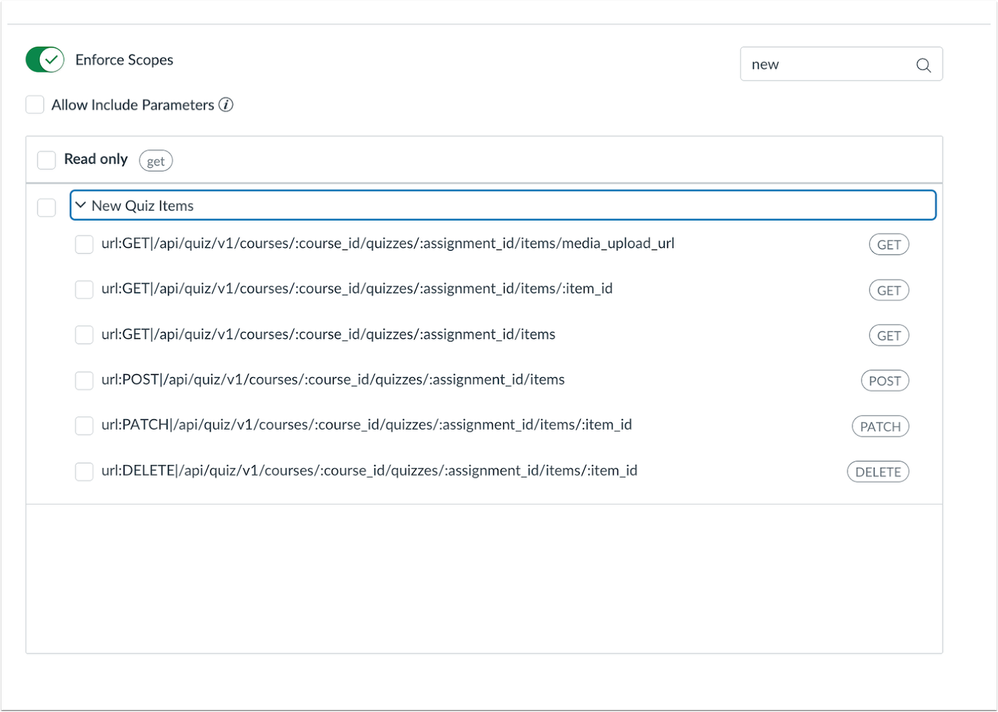The height and width of the screenshot is (712, 998).
Task: Click the Allow Include Parameters label
Action: click(x=132, y=105)
